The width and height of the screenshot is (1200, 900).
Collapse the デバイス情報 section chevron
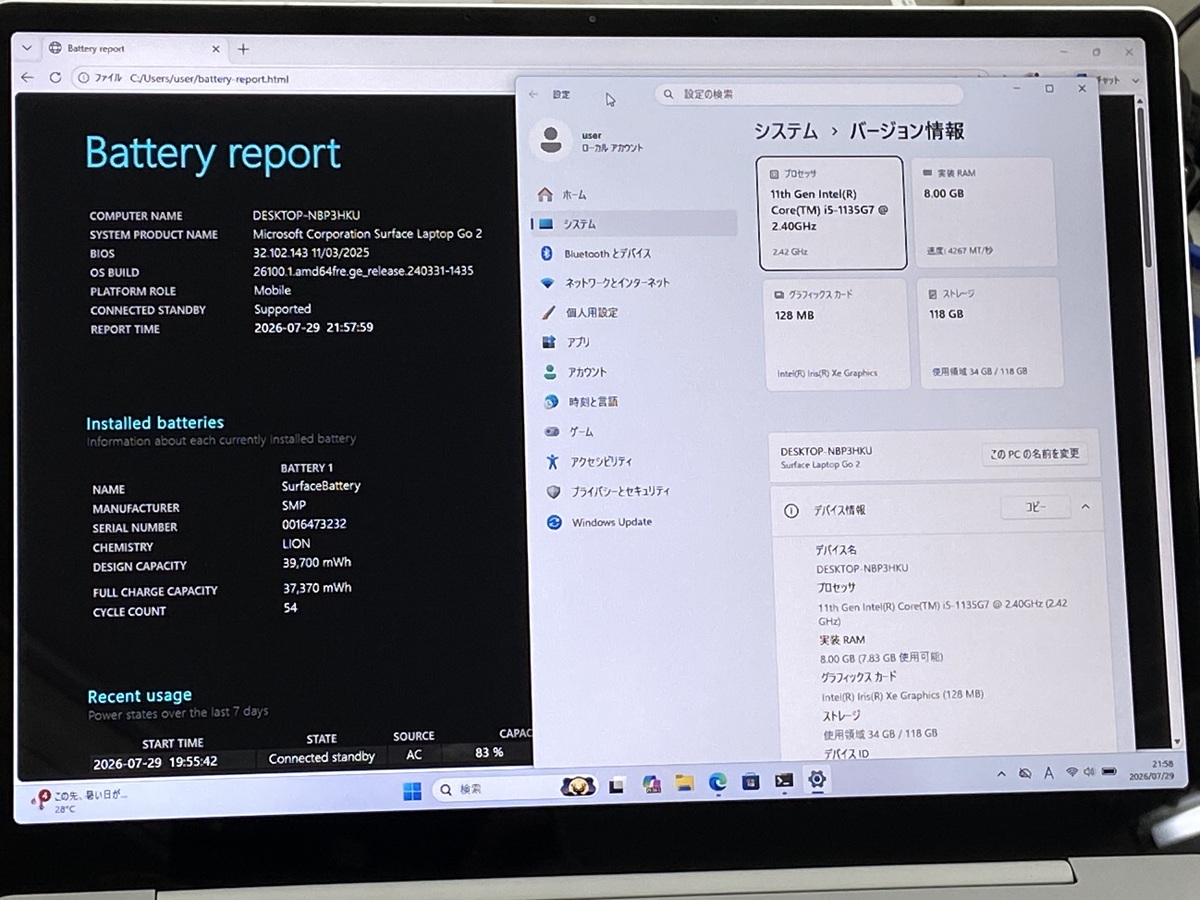pos(1085,508)
